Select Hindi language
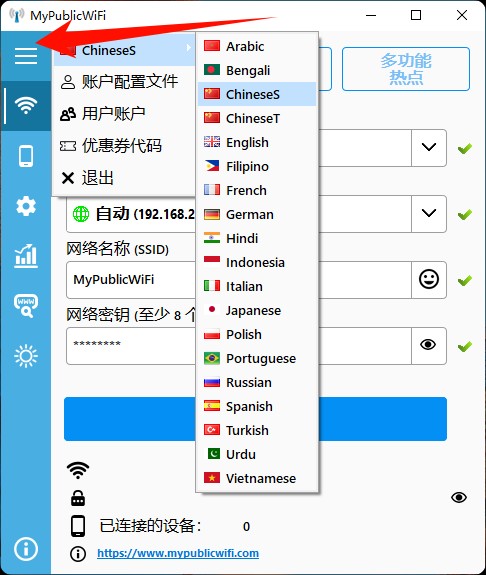The image size is (486, 575). (257, 238)
